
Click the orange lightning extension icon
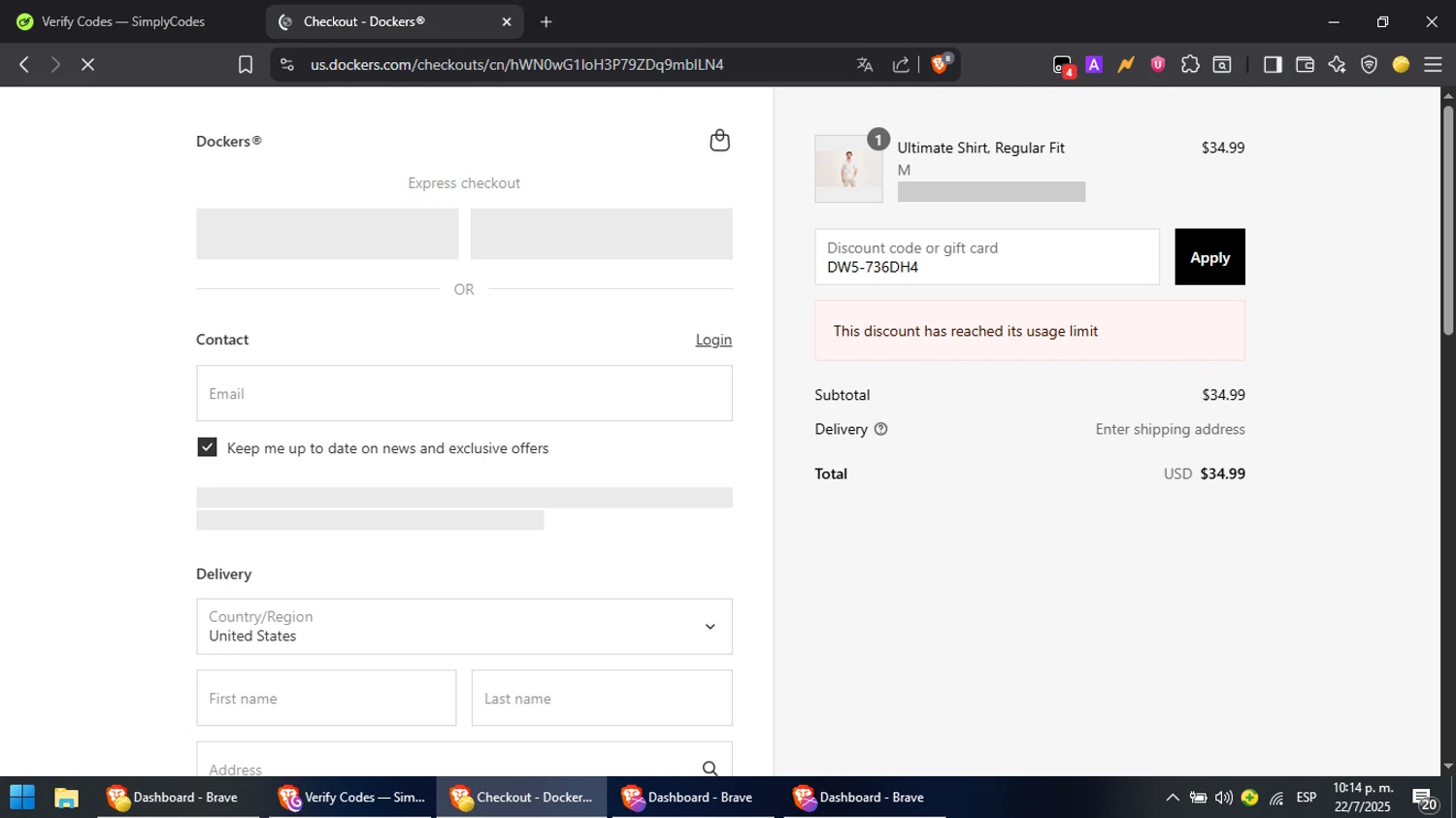click(x=1126, y=64)
